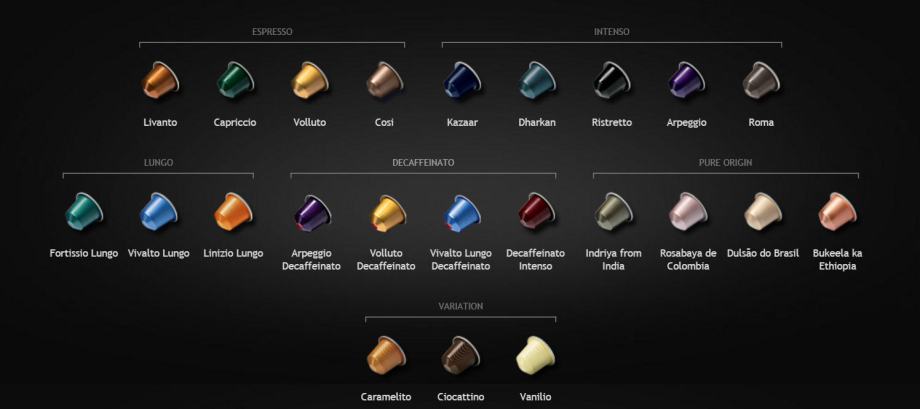Choose the dark blue Kazaar capsule
The width and height of the screenshot is (920, 409).
pos(462,80)
